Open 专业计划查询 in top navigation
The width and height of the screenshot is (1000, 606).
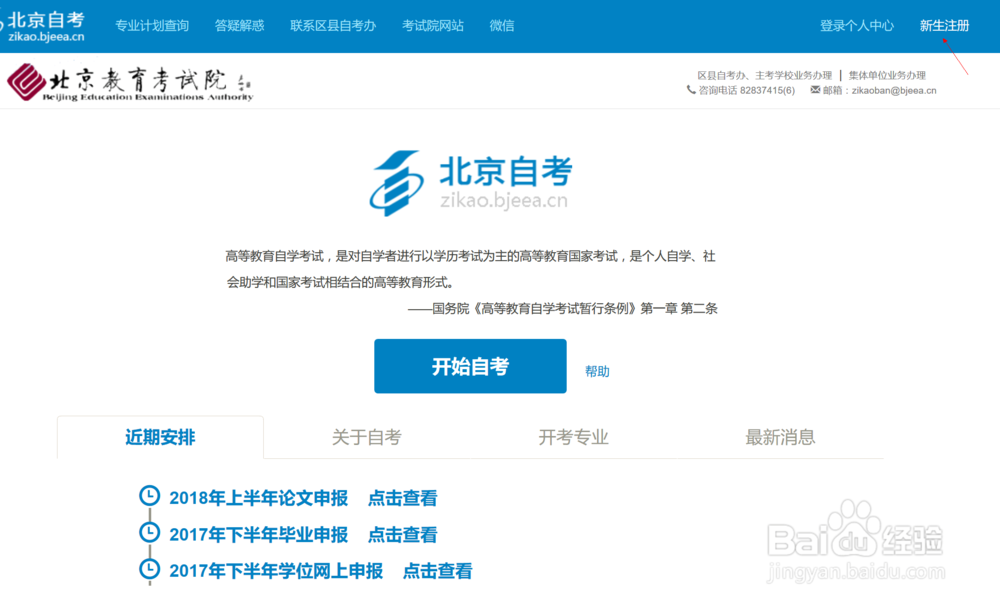pos(152,26)
